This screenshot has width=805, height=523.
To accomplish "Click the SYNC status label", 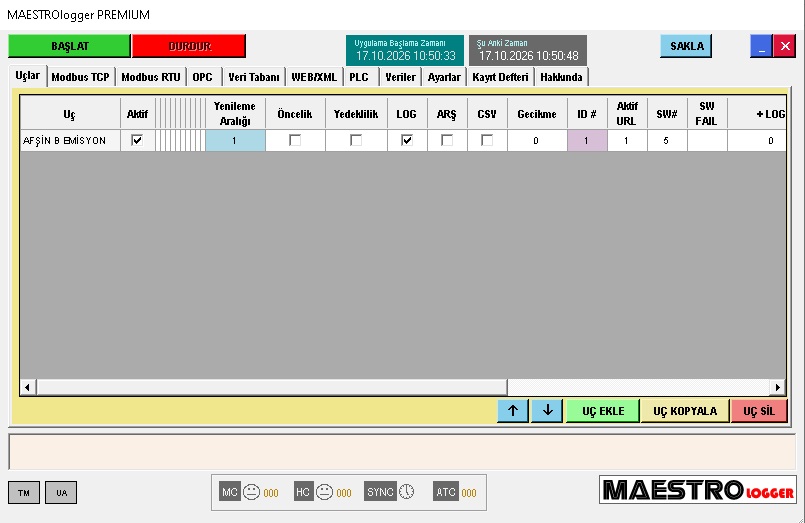I will [x=380, y=492].
